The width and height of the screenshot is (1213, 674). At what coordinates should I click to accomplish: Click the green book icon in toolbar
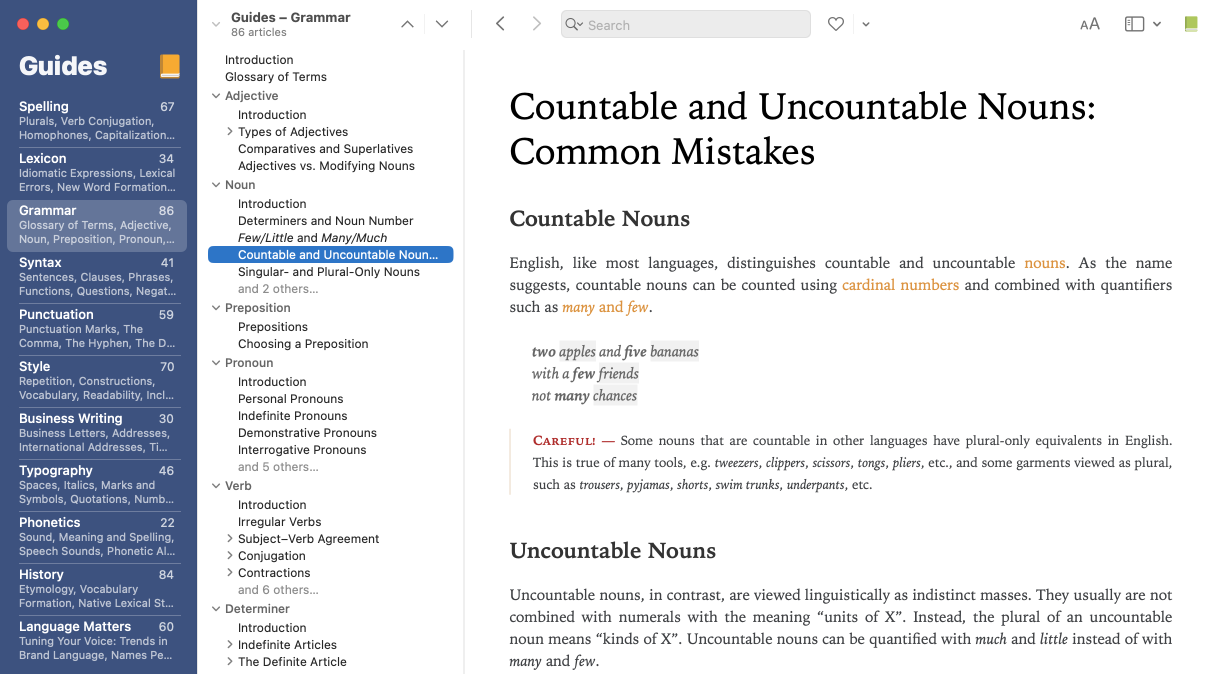pyautogui.click(x=1190, y=24)
